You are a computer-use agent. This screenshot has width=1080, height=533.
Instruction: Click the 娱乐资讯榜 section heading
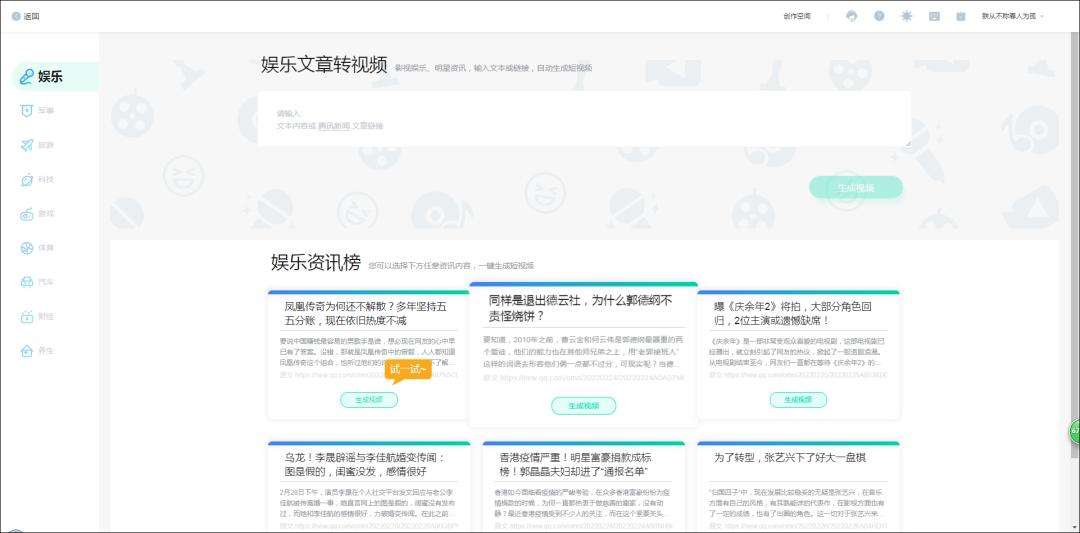(315, 262)
